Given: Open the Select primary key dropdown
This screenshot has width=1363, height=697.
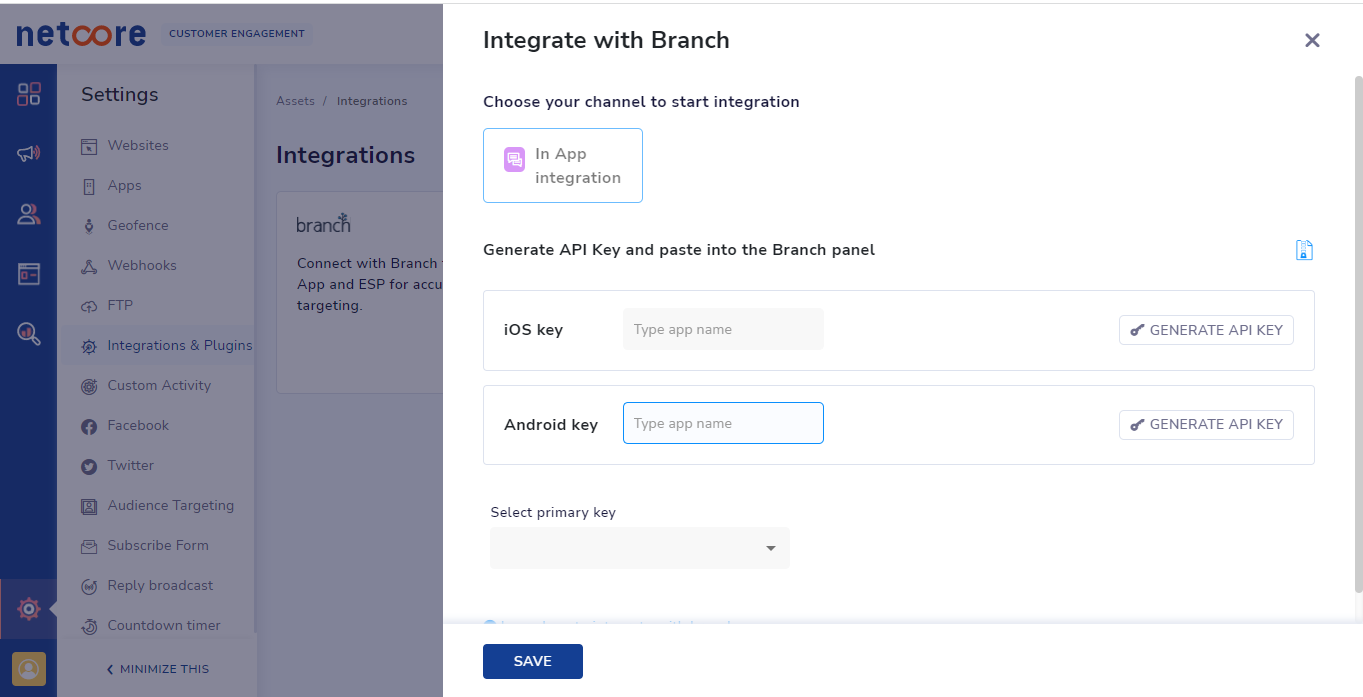Looking at the screenshot, I should coord(640,548).
